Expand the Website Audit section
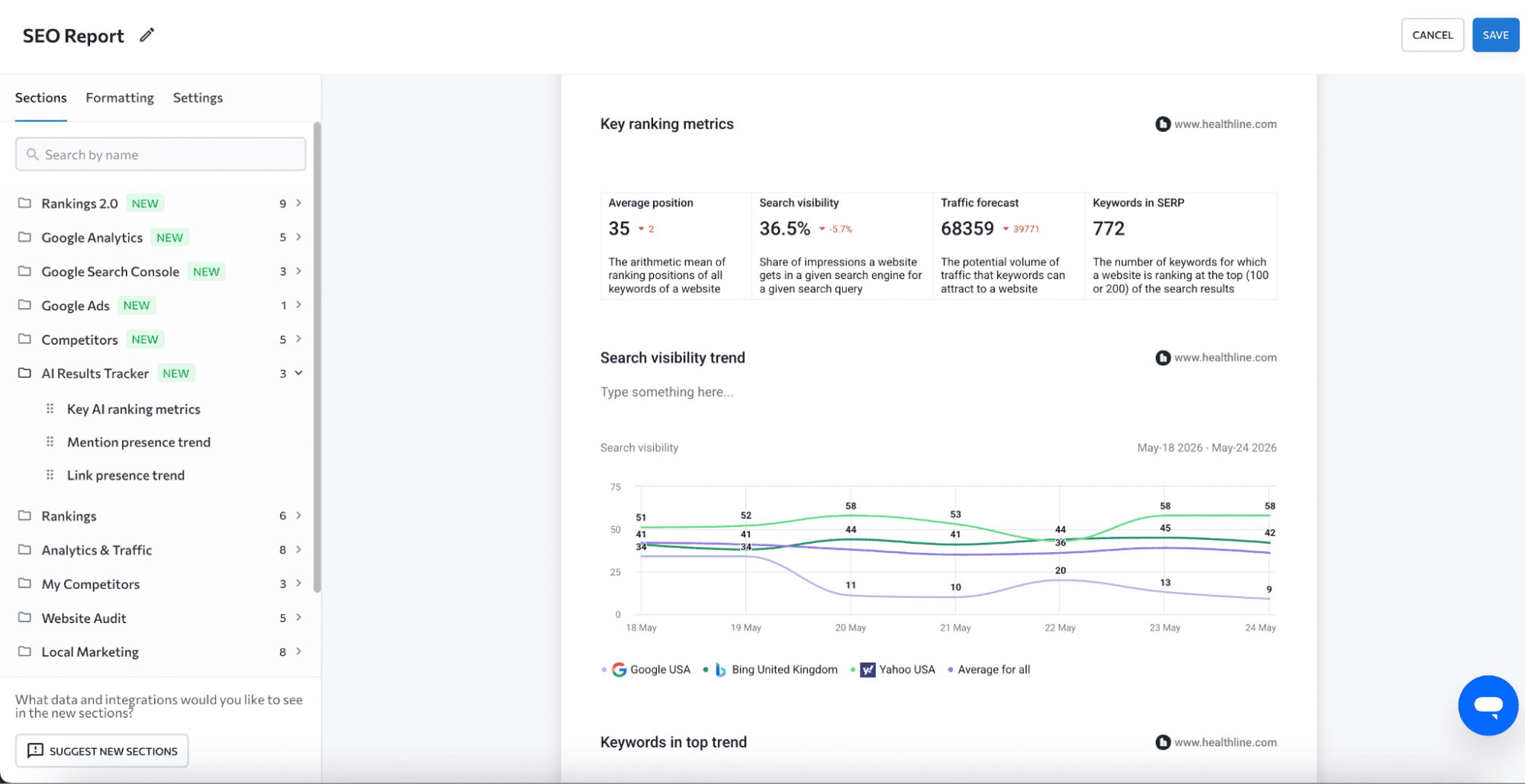Screen dimensions: 1525x784 pyautogui.click(x=299, y=617)
